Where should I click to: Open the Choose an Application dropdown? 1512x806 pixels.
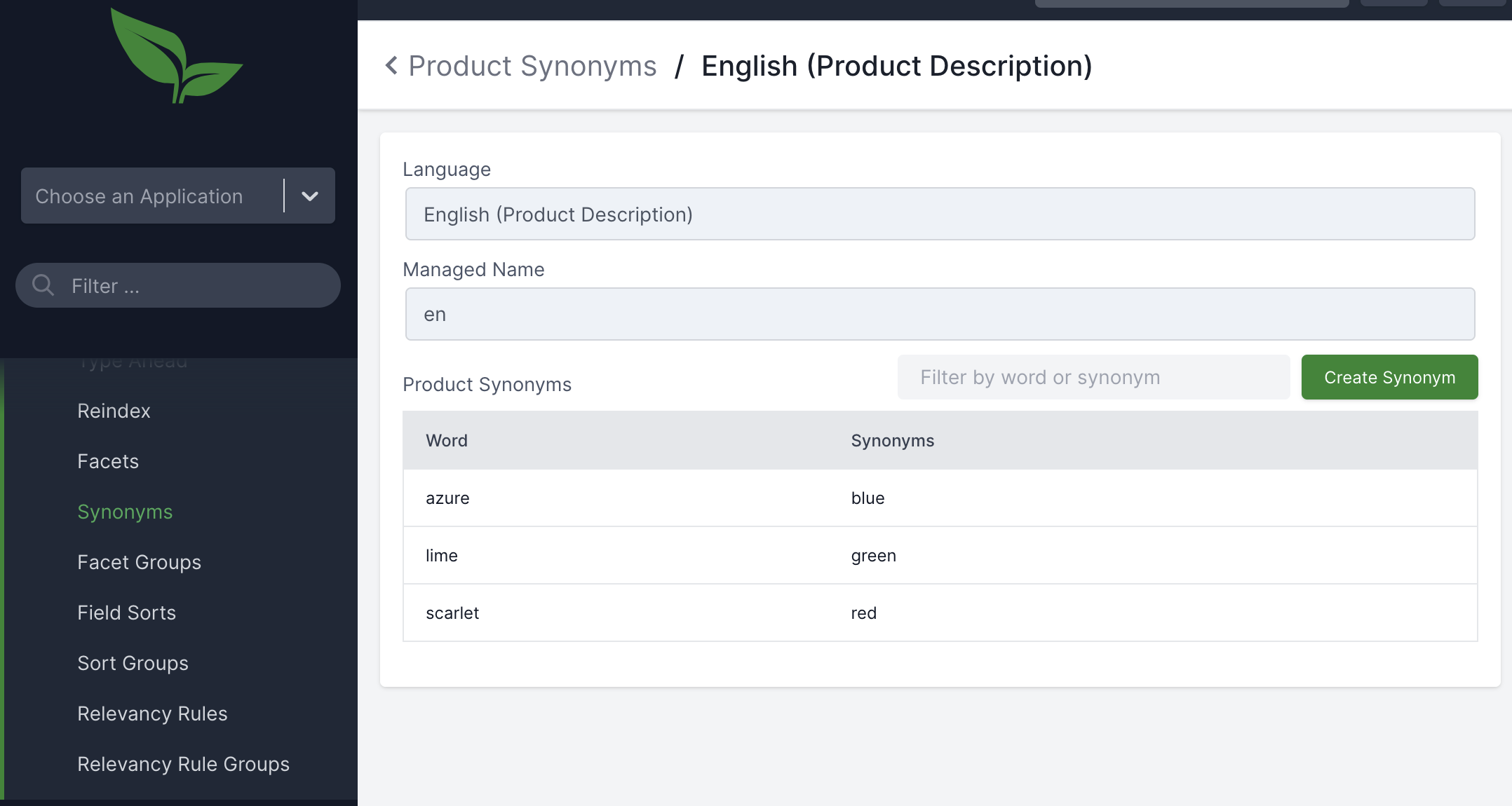click(x=139, y=196)
